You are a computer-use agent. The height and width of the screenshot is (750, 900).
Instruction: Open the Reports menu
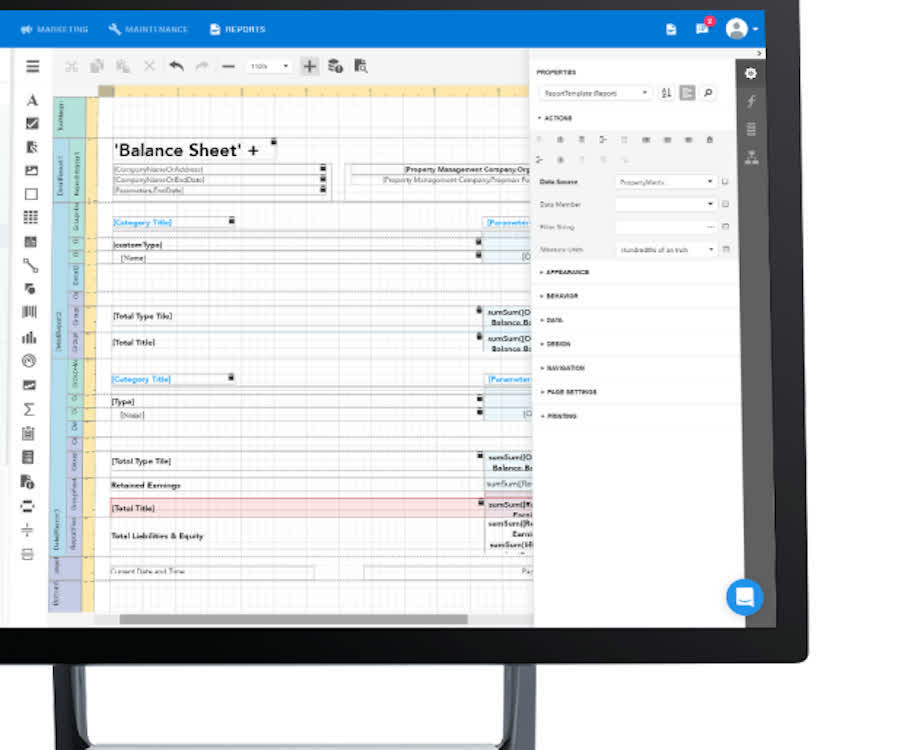(238, 29)
